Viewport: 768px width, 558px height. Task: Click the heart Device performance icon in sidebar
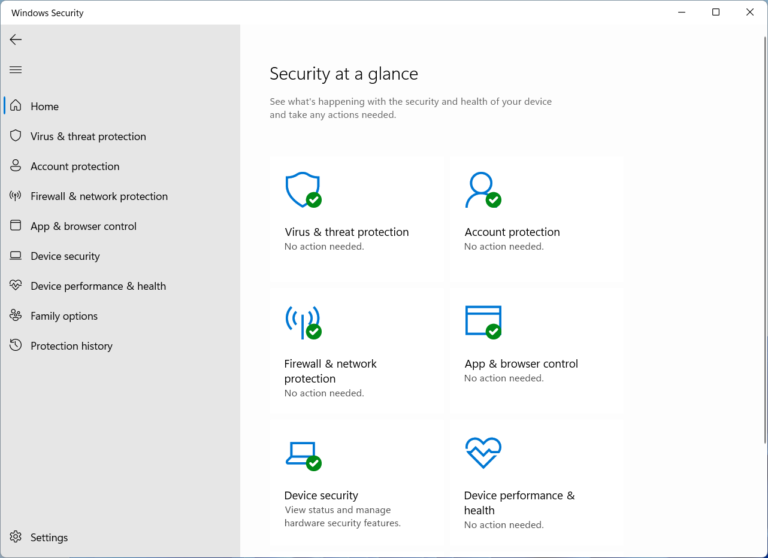(x=16, y=285)
